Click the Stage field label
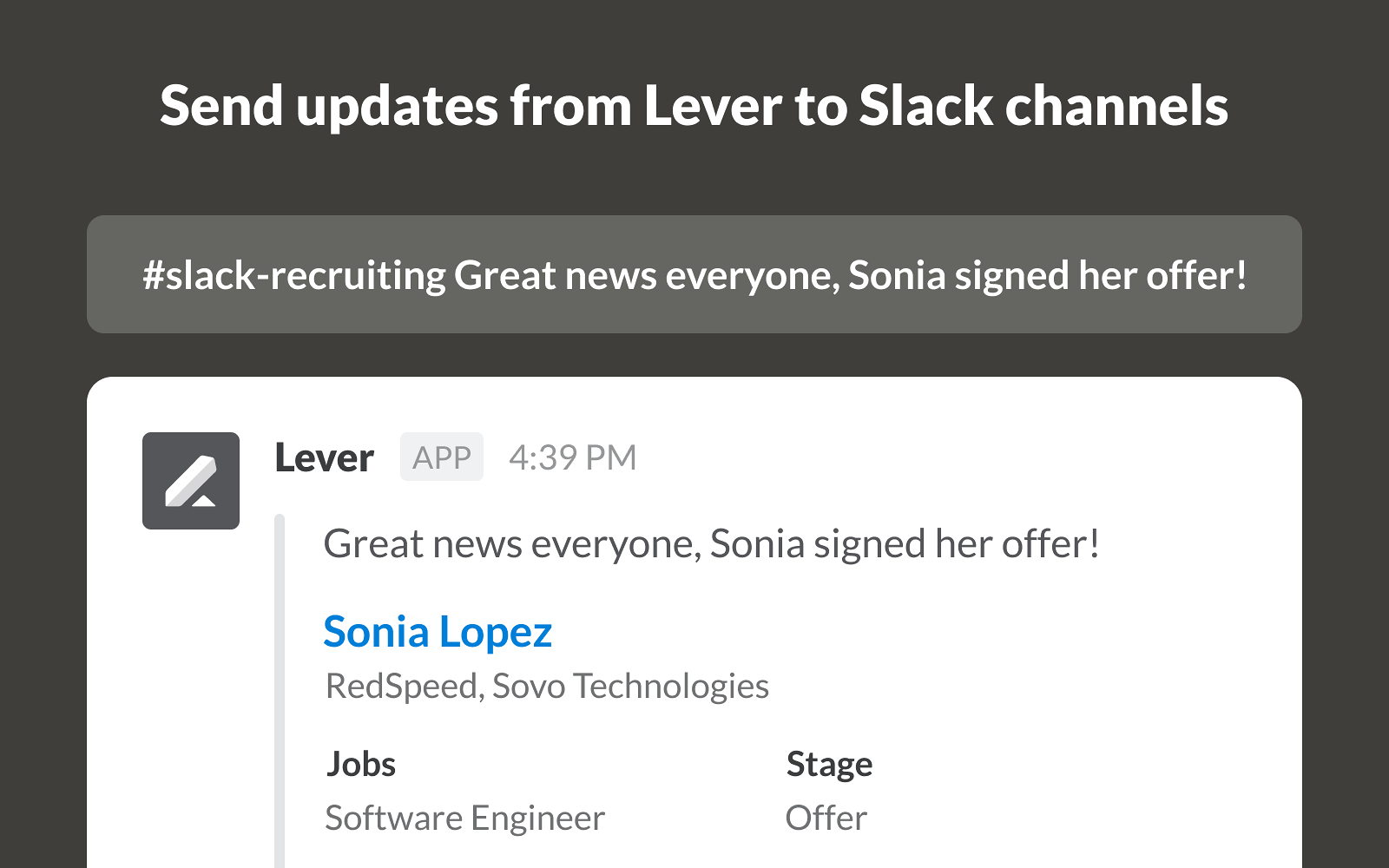 click(829, 764)
